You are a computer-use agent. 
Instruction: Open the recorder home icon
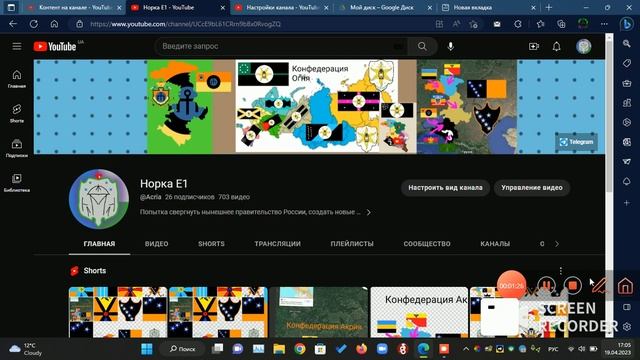[625, 286]
